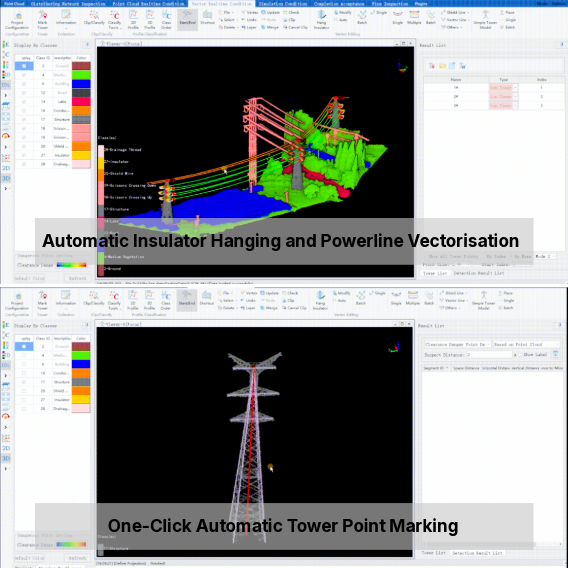The image size is (568, 568).
Task: Open the Type dropdown for tower 1#
Action: click(x=504, y=88)
